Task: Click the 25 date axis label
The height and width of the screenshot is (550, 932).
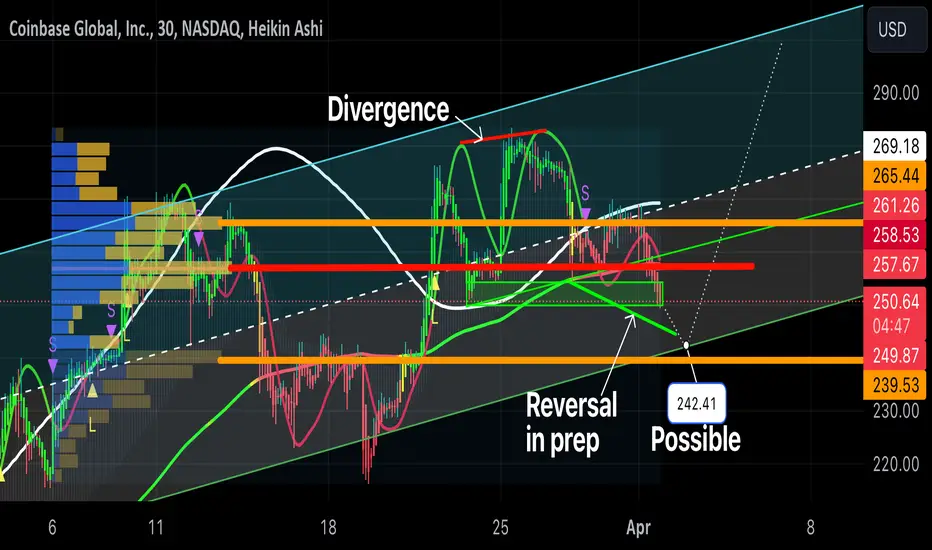Action: tap(500, 527)
